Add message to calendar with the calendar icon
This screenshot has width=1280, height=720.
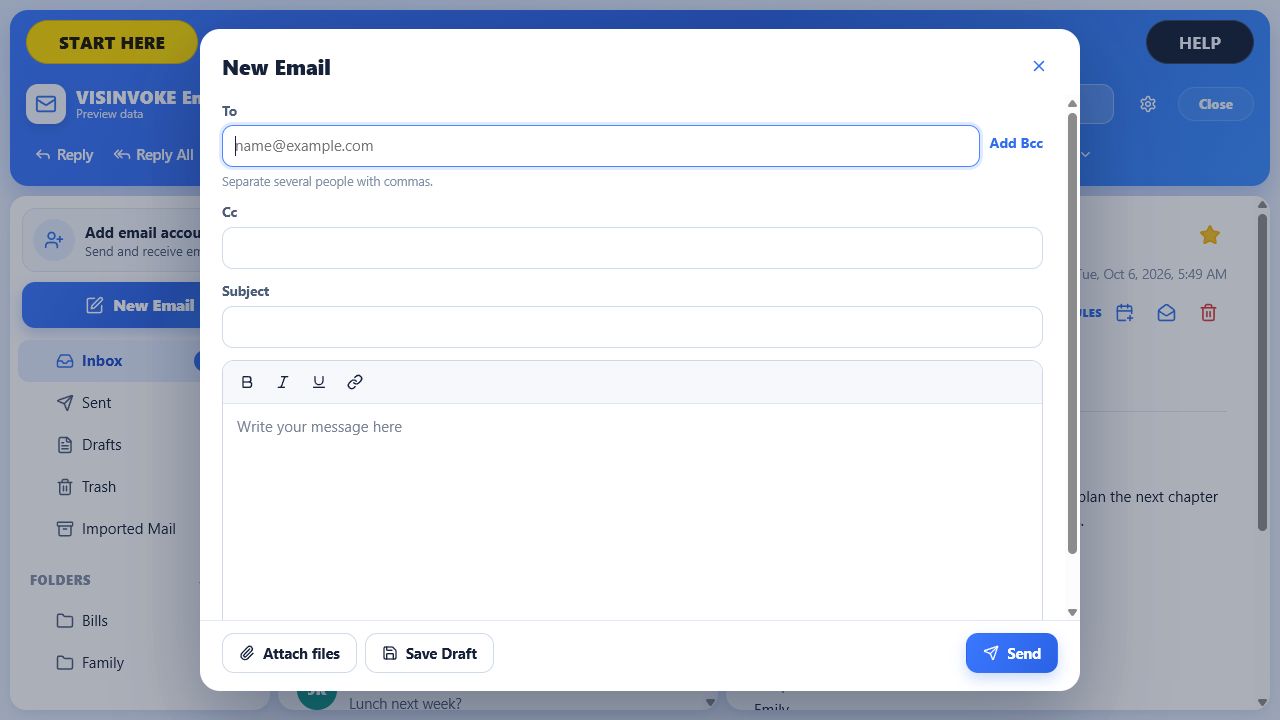[x=1125, y=313]
